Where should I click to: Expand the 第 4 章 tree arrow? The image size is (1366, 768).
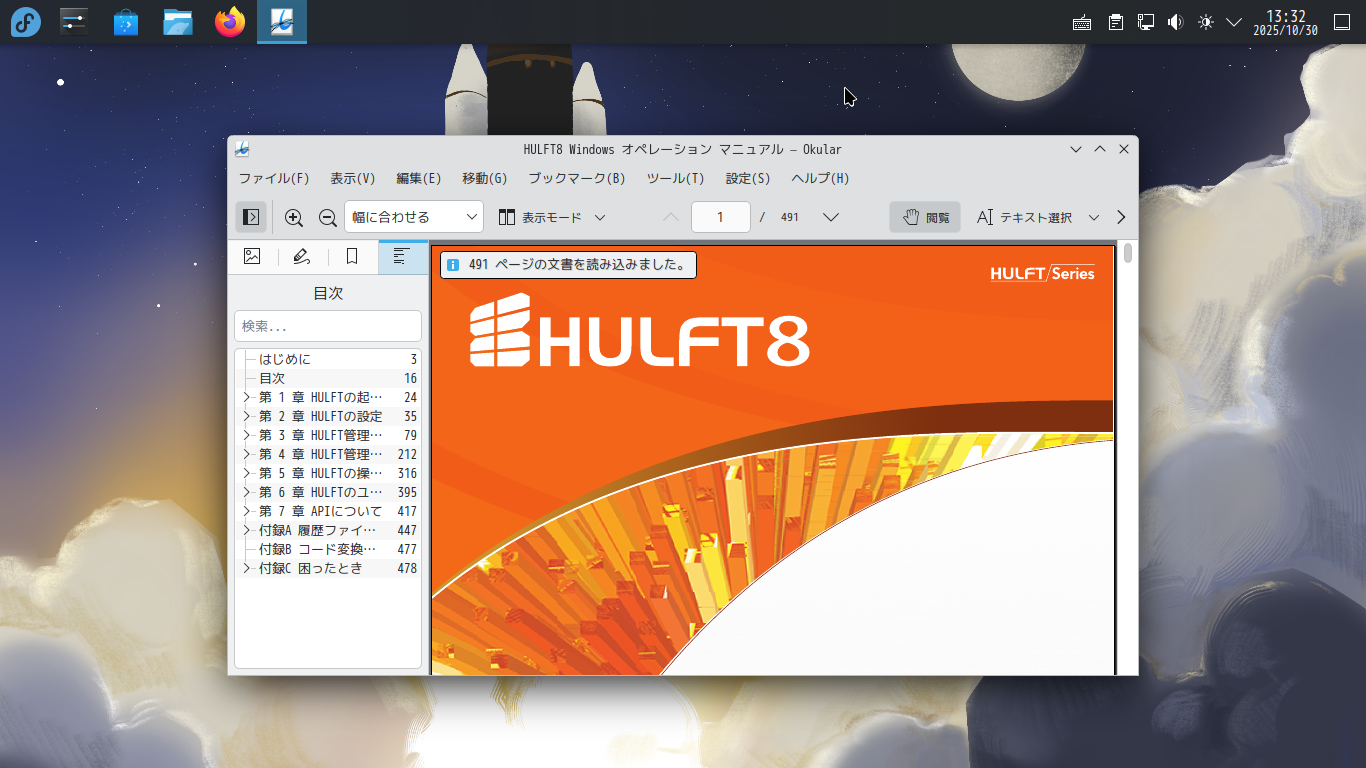(x=247, y=454)
